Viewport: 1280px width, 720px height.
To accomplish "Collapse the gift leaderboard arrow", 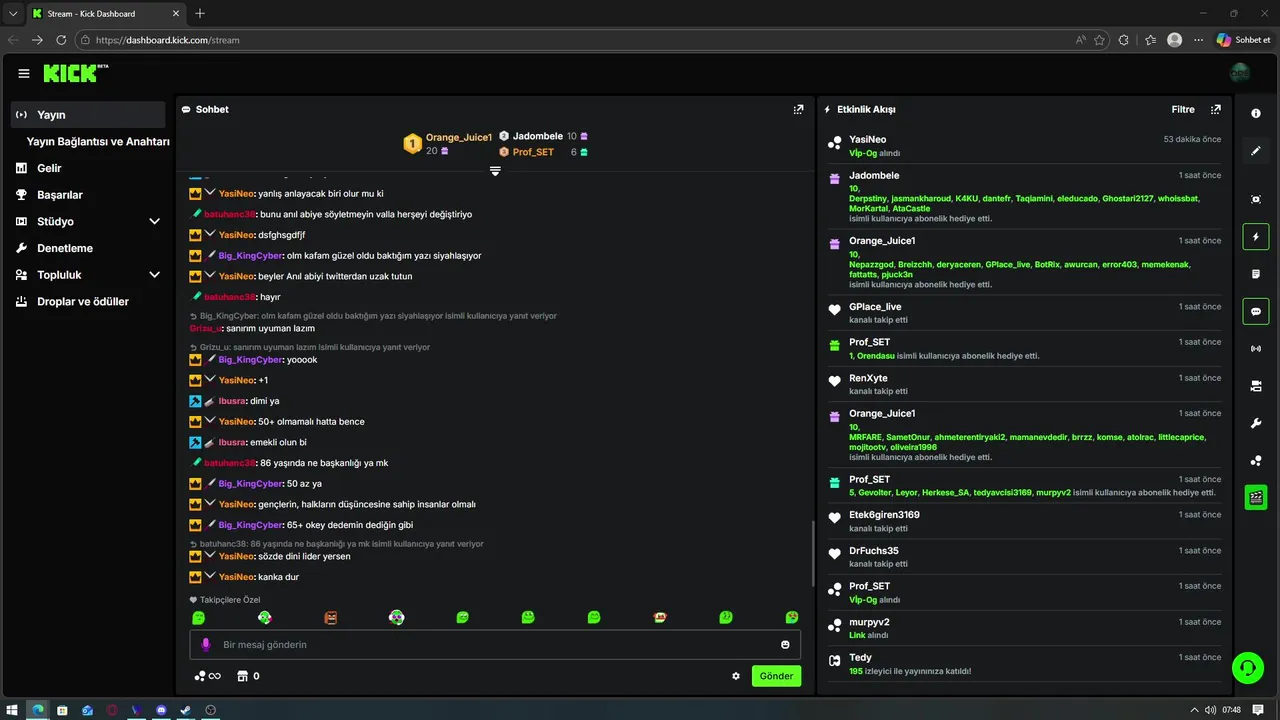I will (x=495, y=171).
